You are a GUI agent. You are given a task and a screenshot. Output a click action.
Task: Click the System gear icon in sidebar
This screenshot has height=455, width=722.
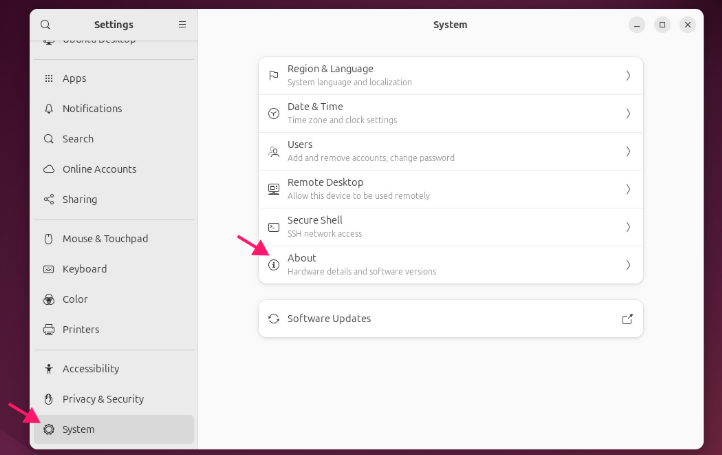click(49, 429)
